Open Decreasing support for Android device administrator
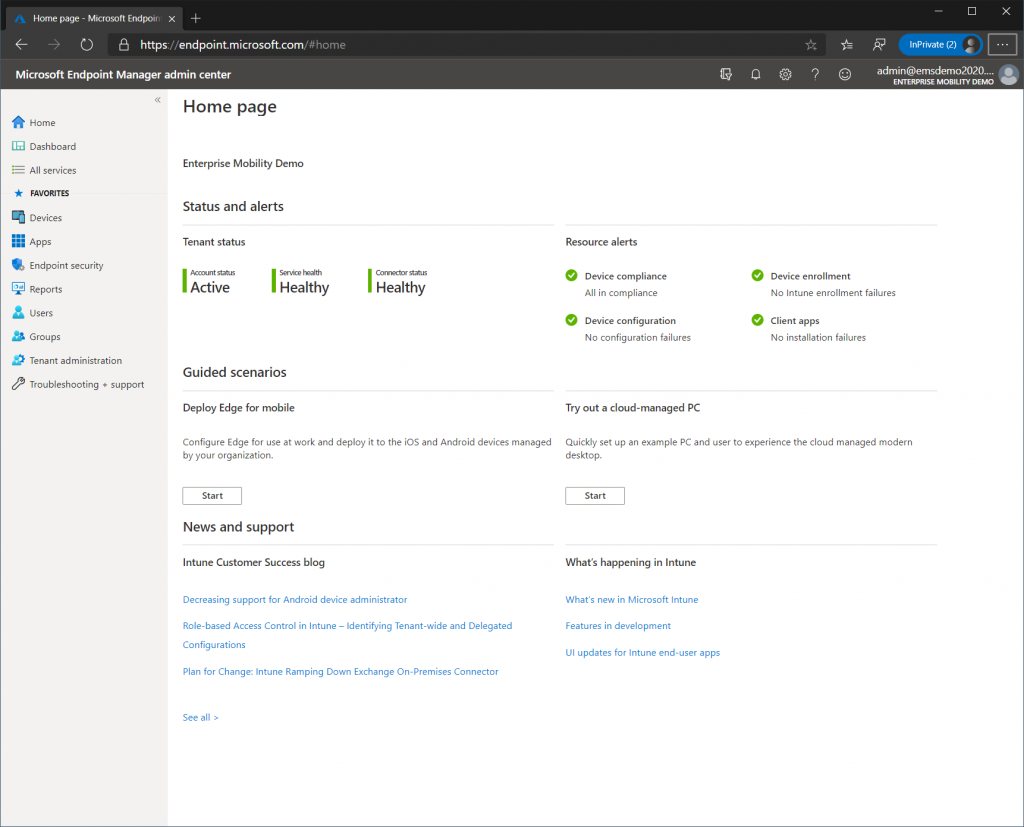 pyautogui.click(x=295, y=599)
